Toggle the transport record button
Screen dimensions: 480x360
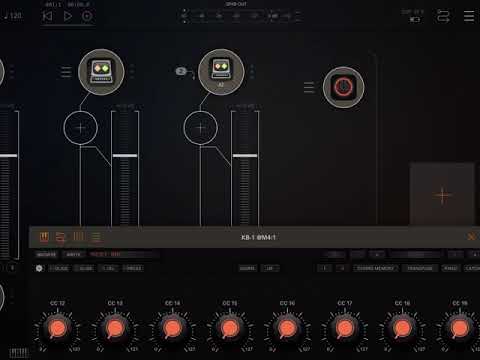click(x=87, y=16)
